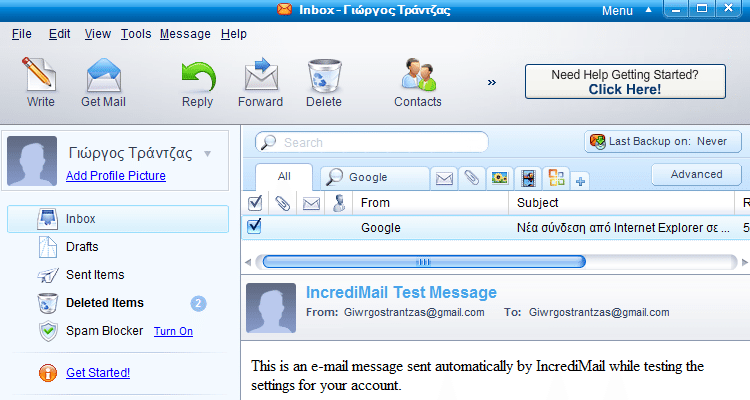Filter messages by unread envelope icon
Viewport: 750px width, 400px height.
coord(444,178)
